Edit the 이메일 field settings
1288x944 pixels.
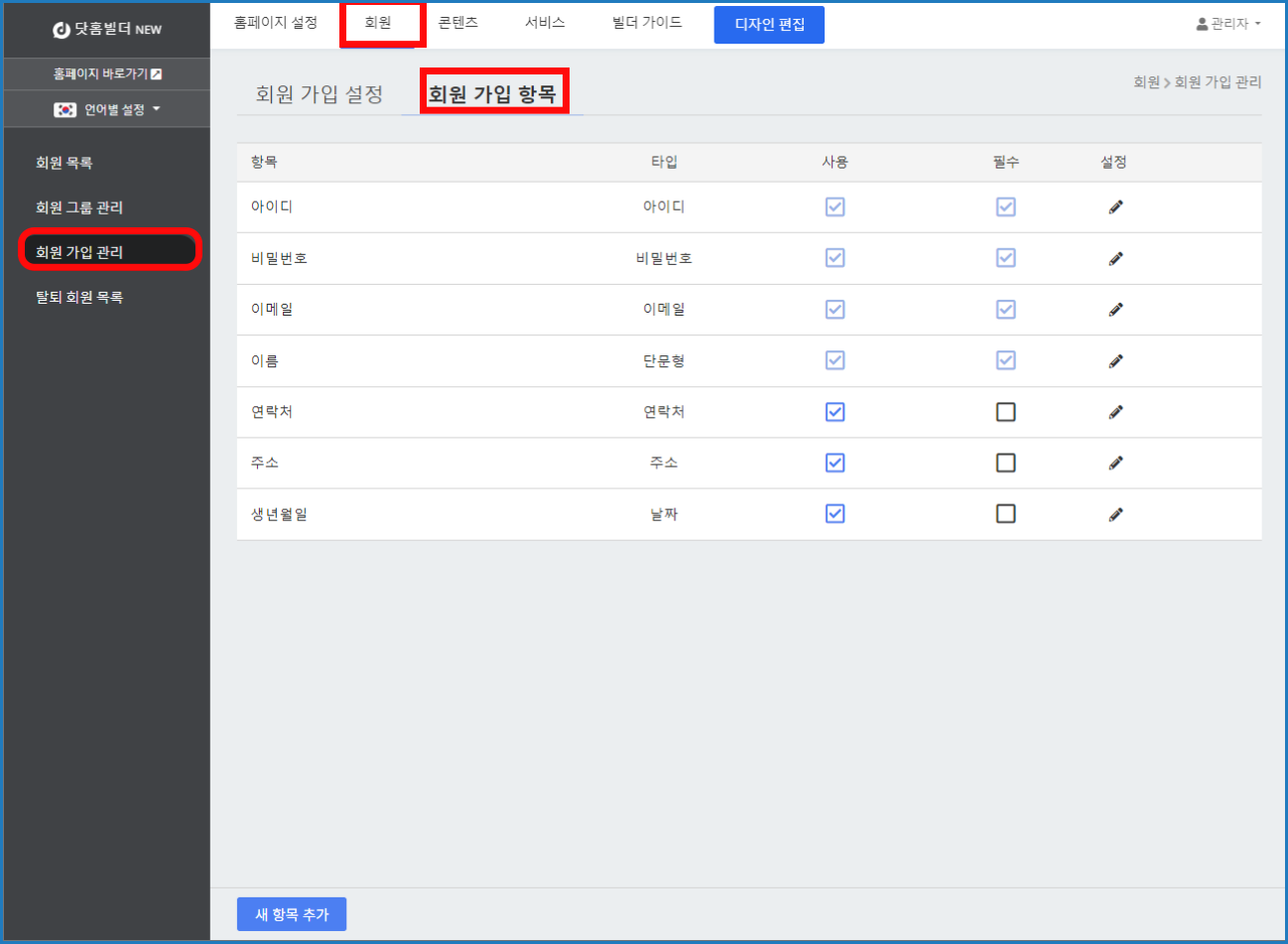[1115, 310]
